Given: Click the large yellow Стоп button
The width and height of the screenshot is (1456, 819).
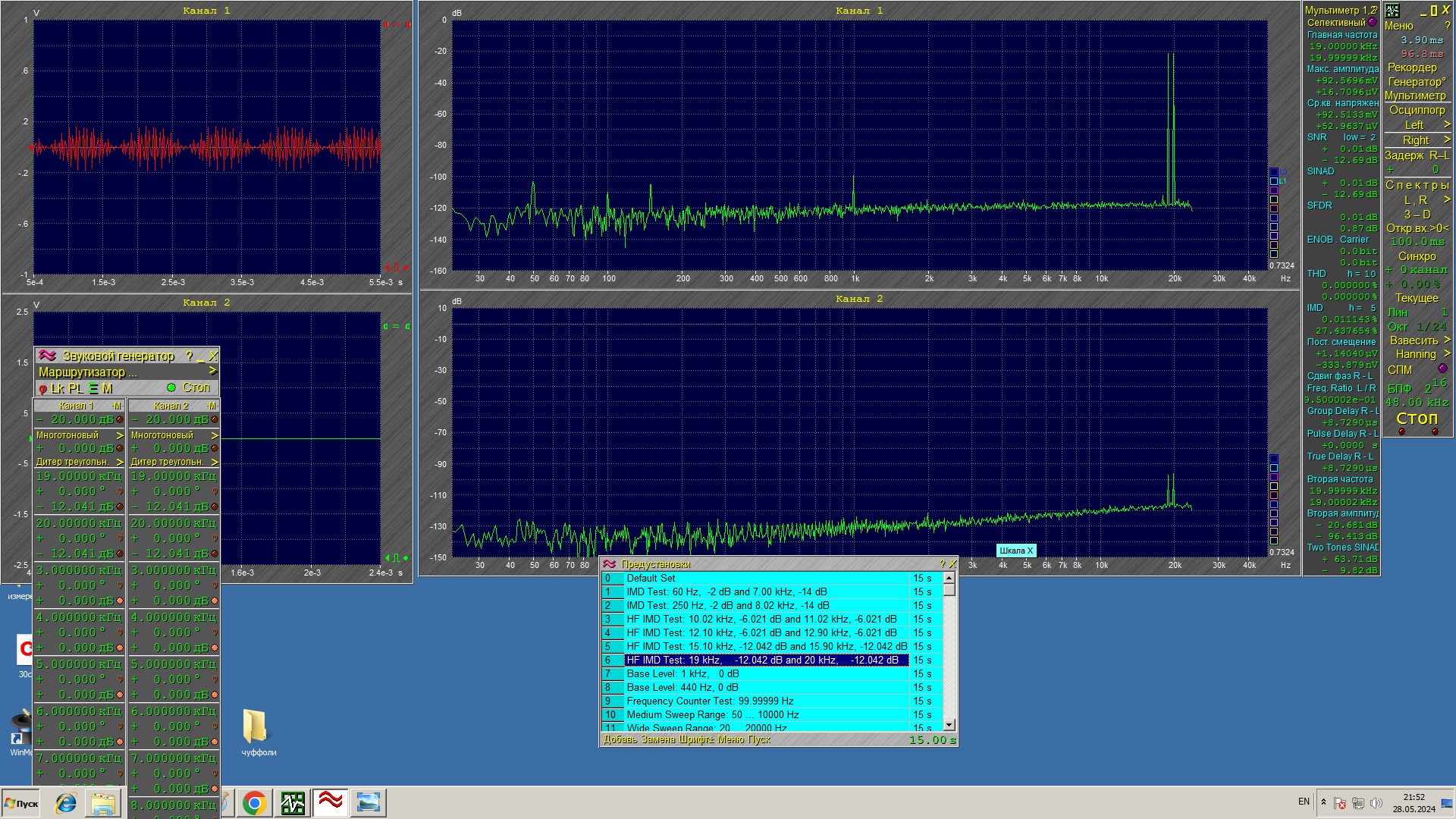Looking at the screenshot, I should pyautogui.click(x=1417, y=419).
